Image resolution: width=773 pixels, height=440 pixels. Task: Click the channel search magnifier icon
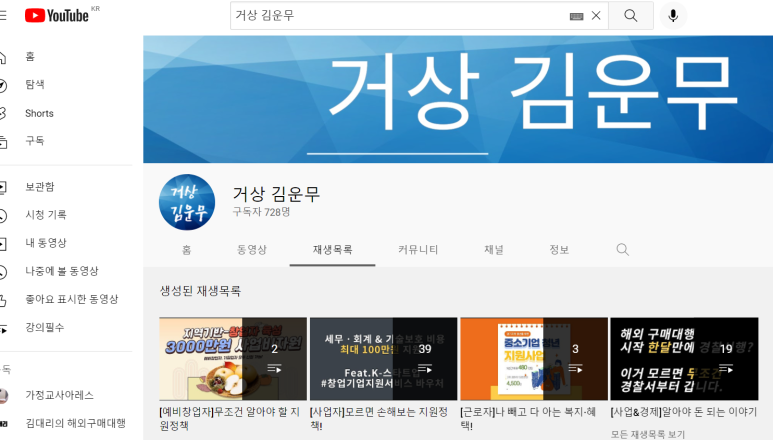click(x=623, y=250)
